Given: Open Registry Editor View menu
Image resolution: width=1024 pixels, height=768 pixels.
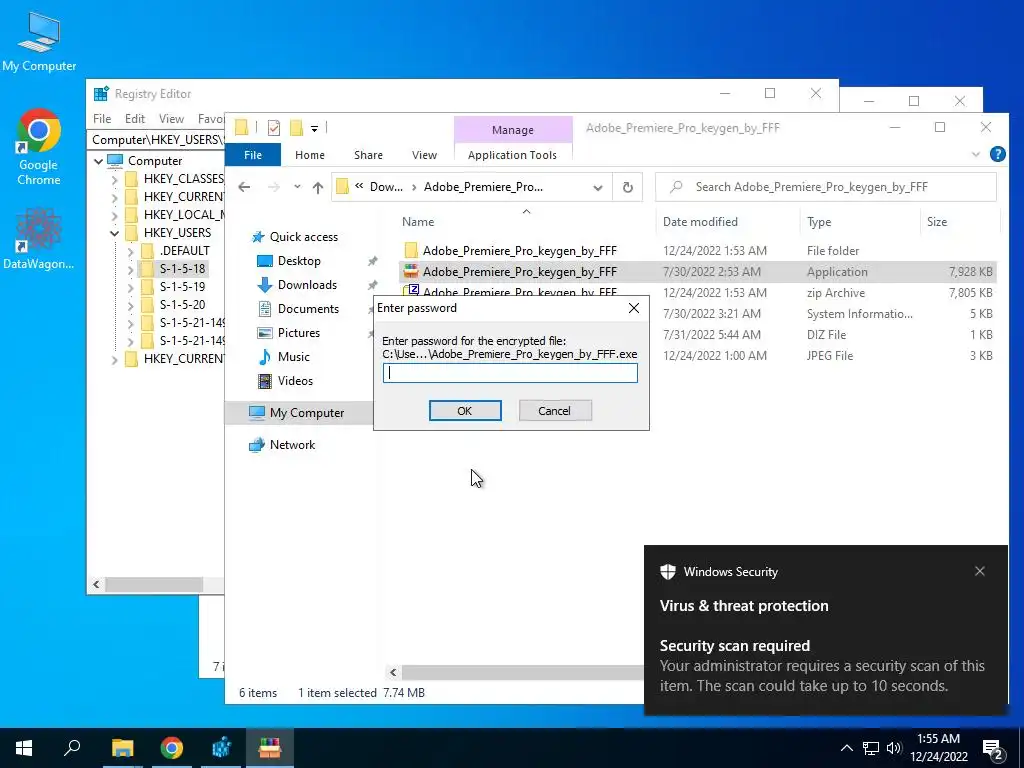Looking at the screenshot, I should pos(171,119).
